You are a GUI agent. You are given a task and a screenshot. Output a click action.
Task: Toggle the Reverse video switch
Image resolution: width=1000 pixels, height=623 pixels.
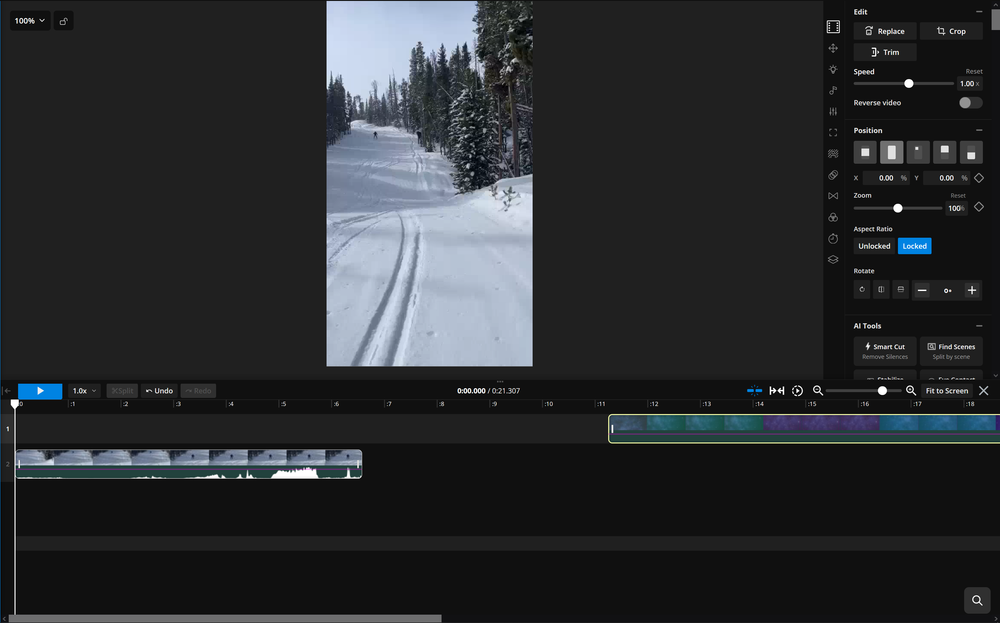969,103
